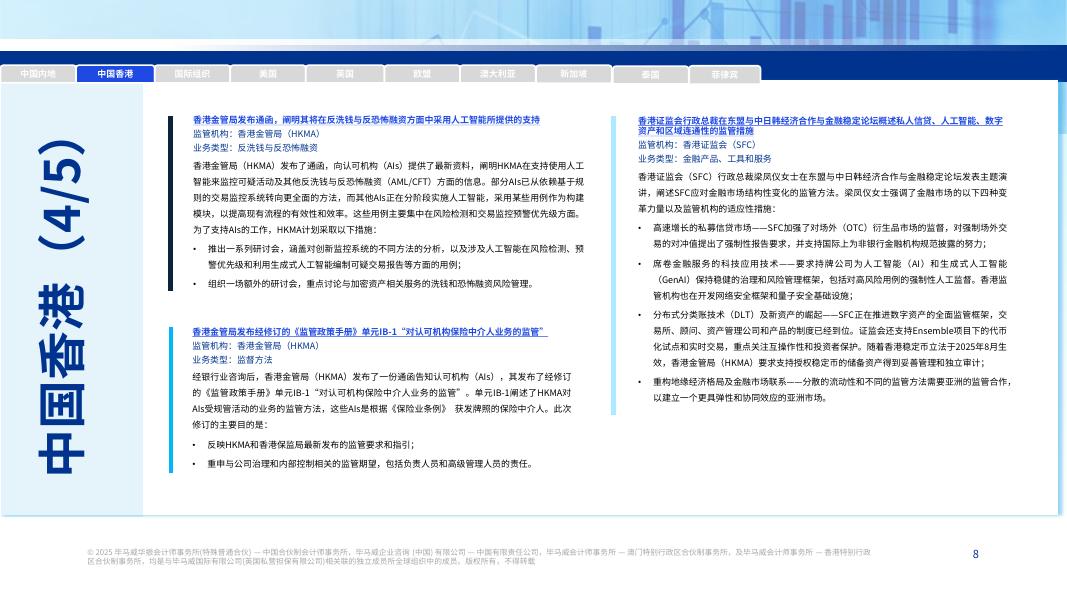Open the 欧盟 tab
The width and height of the screenshot is (1067, 600).
tap(420, 73)
